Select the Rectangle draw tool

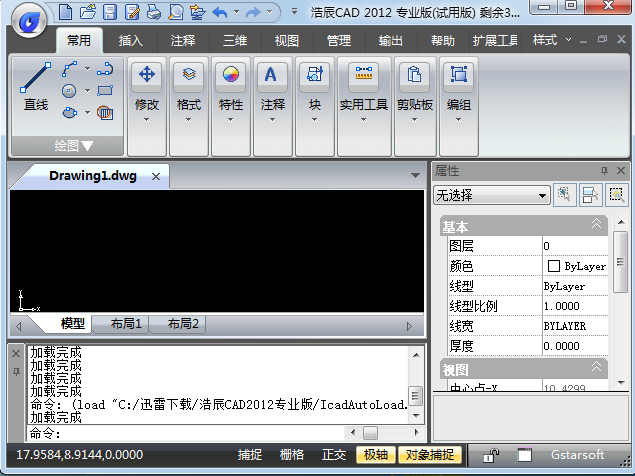105,90
